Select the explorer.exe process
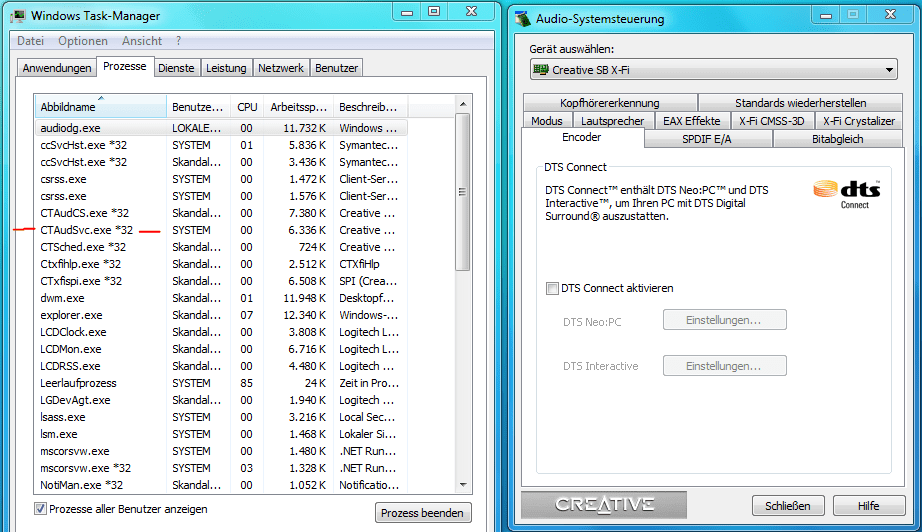The width and height of the screenshot is (922, 532). (x=221, y=315)
